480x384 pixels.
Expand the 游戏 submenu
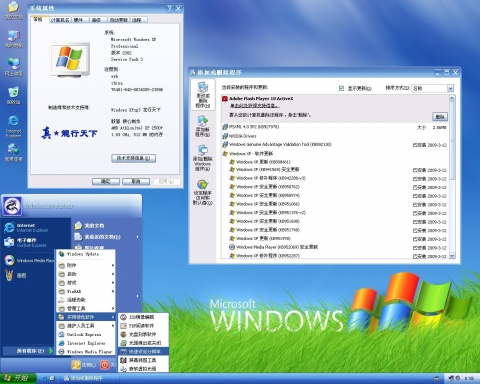86,283
